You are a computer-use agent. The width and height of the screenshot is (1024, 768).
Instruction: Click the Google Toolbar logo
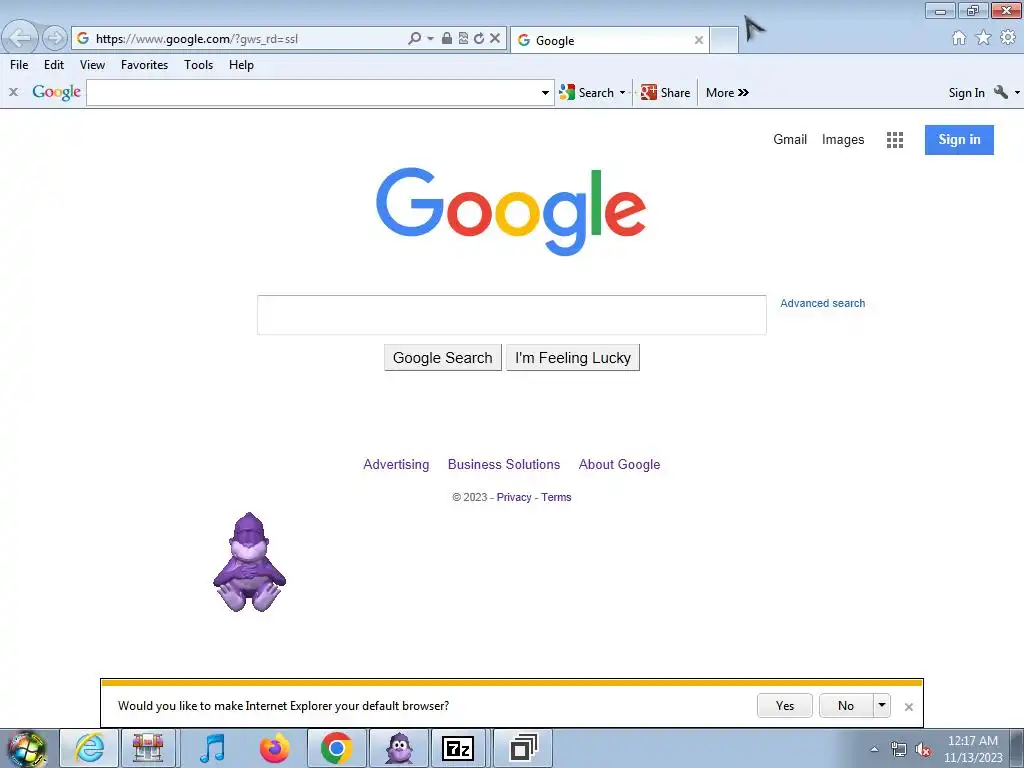coord(57,92)
